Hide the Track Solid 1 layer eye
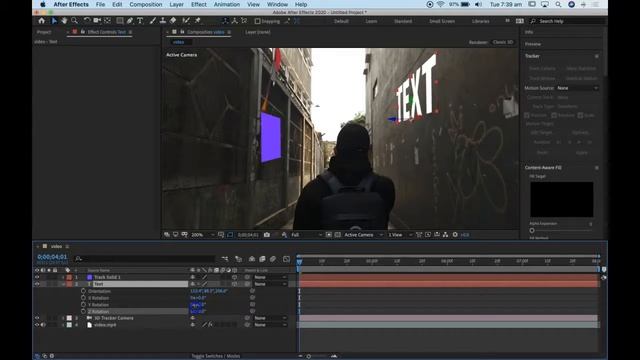 [37, 277]
